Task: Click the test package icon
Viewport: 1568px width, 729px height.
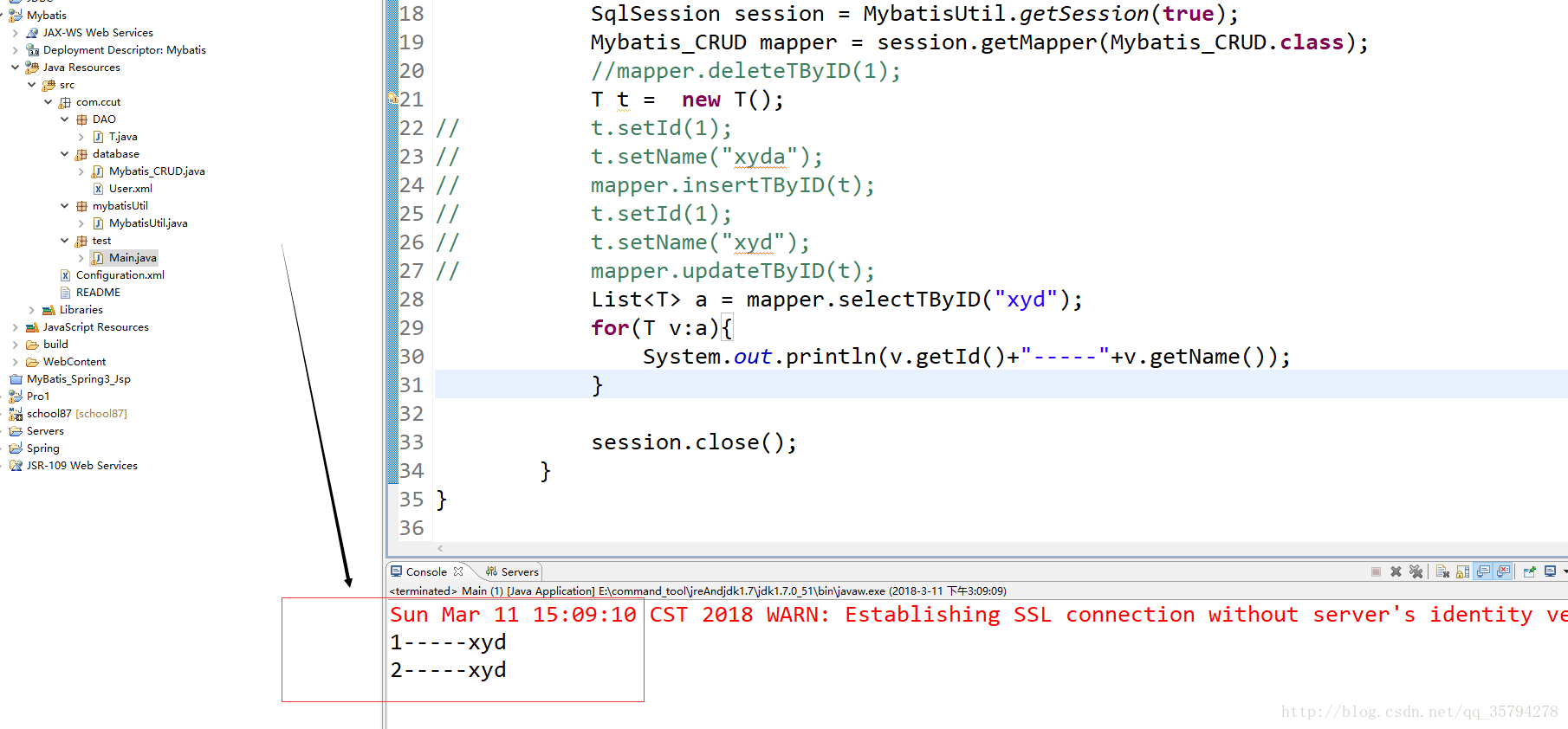Action: [x=81, y=241]
